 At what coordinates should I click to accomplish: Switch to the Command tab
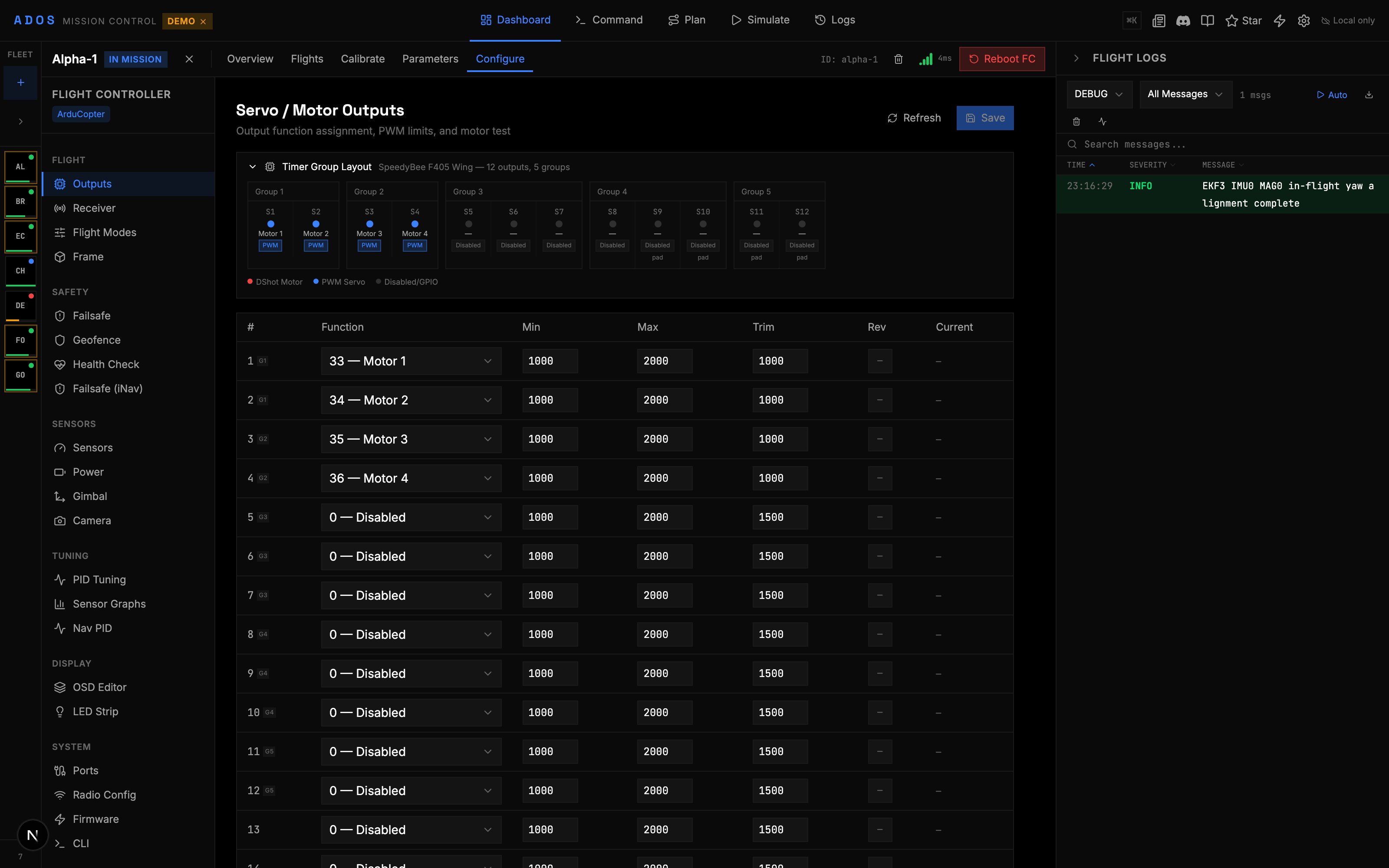coord(609,20)
